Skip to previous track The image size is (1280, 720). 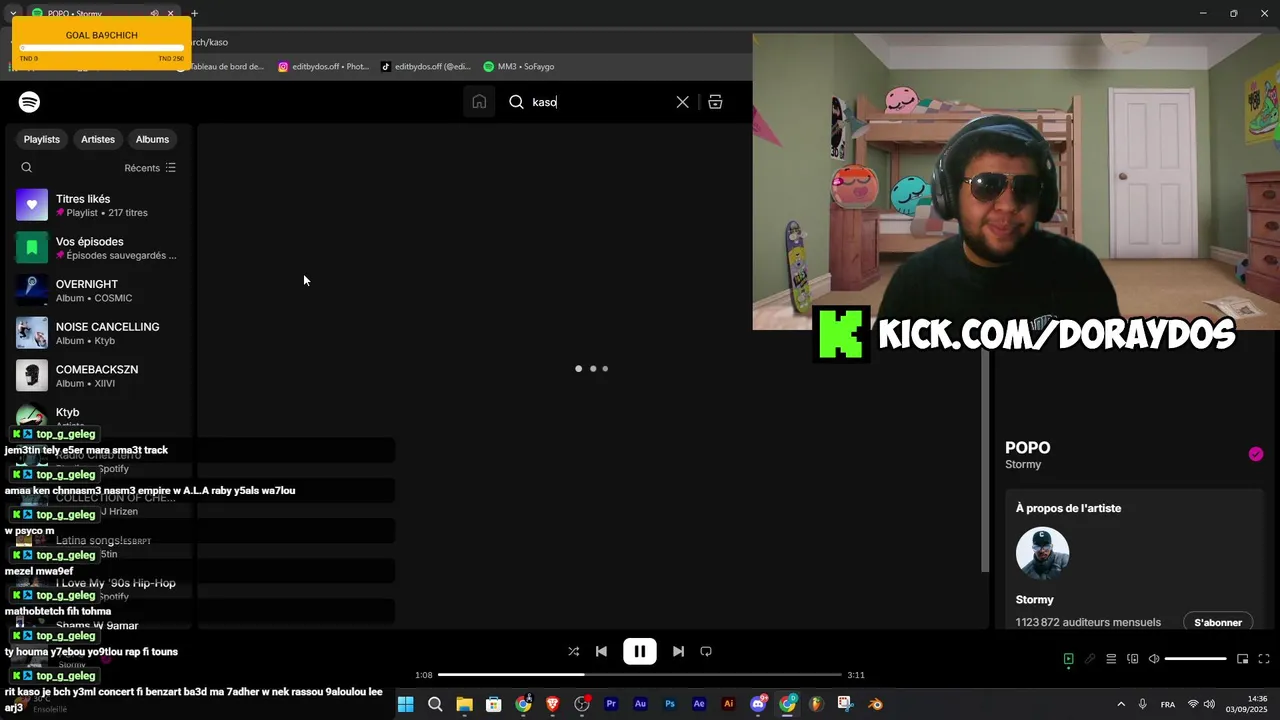601,651
